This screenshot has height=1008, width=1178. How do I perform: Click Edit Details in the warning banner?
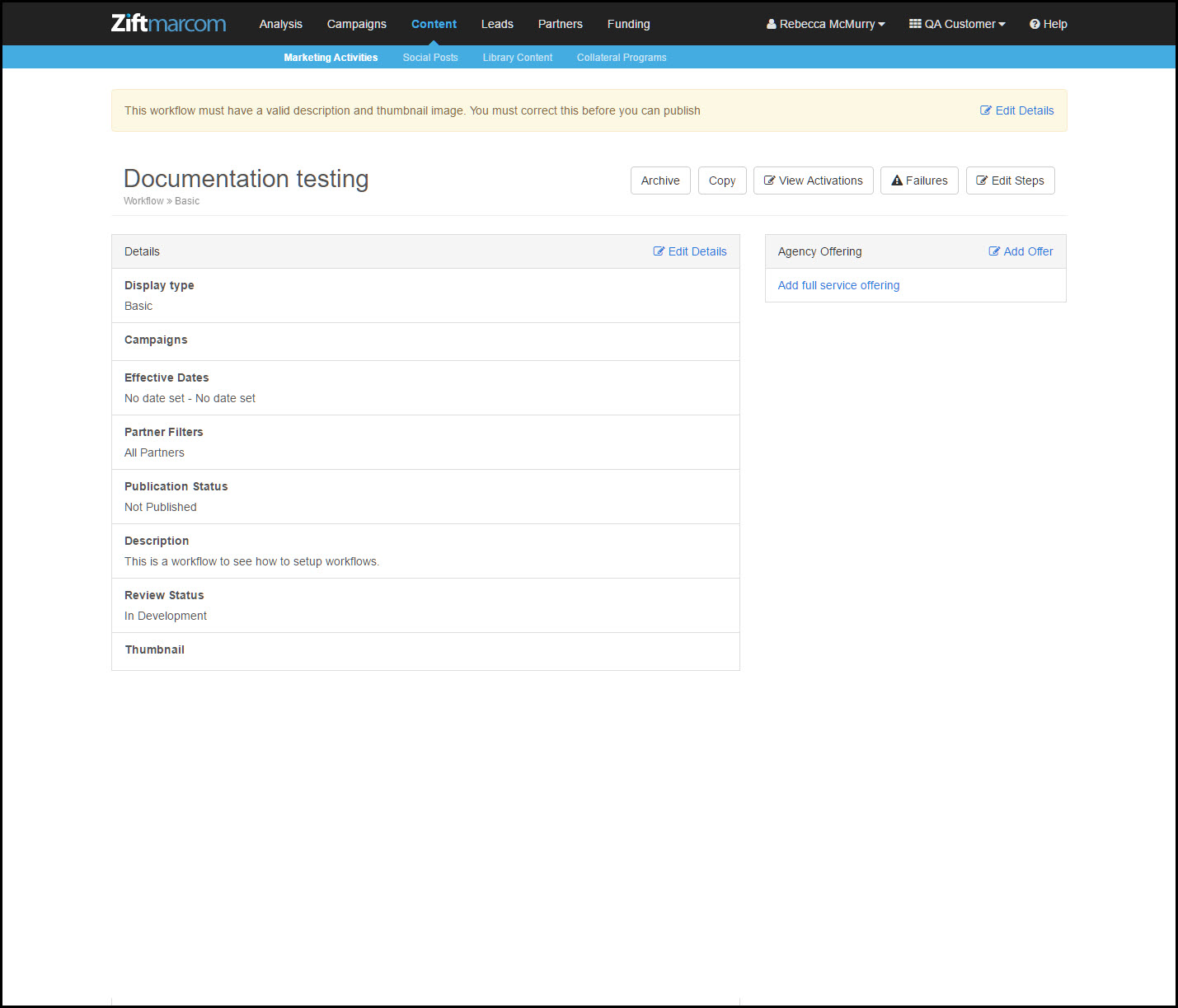(1016, 110)
